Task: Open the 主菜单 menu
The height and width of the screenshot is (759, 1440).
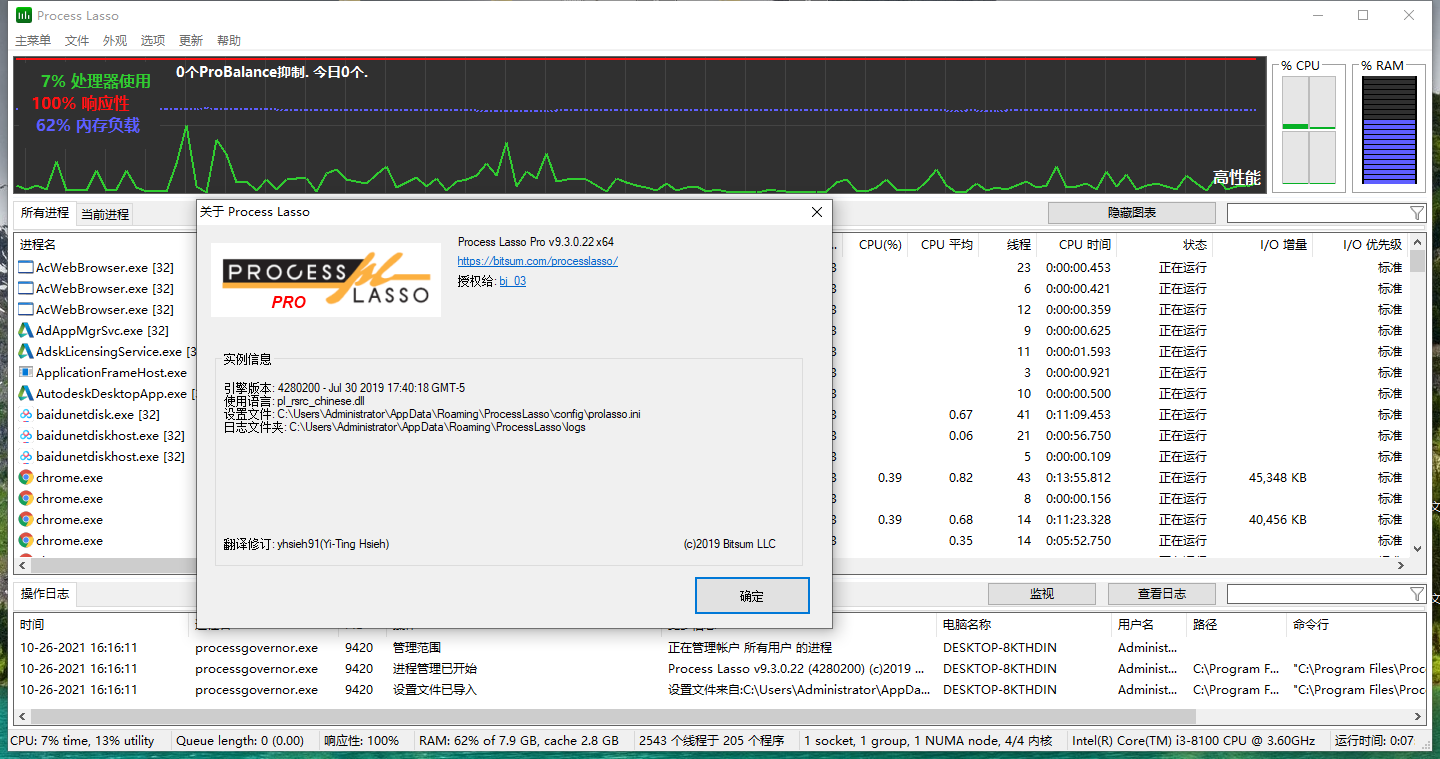Action: [33, 41]
